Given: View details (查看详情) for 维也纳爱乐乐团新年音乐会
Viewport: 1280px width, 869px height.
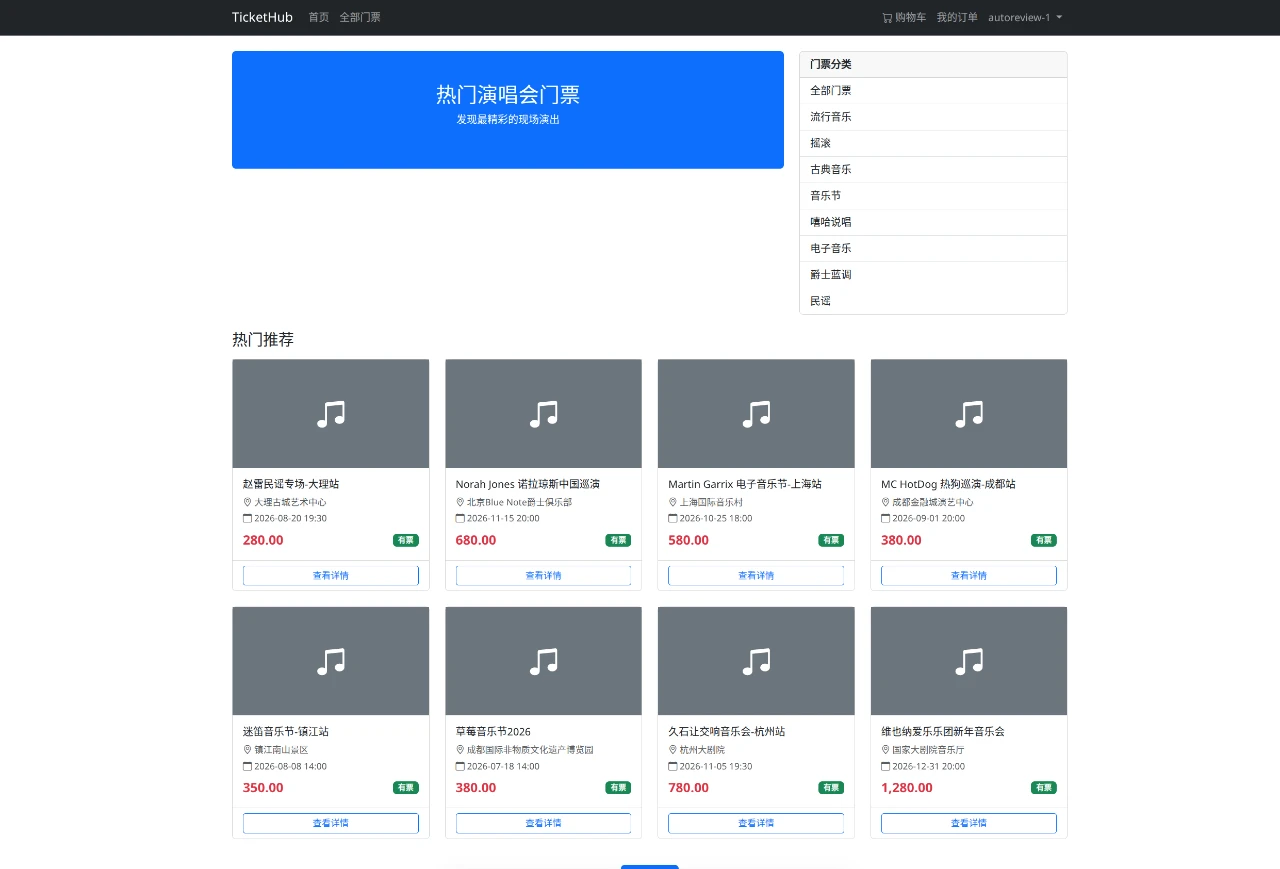Looking at the screenshot, I should coord(969,823).
